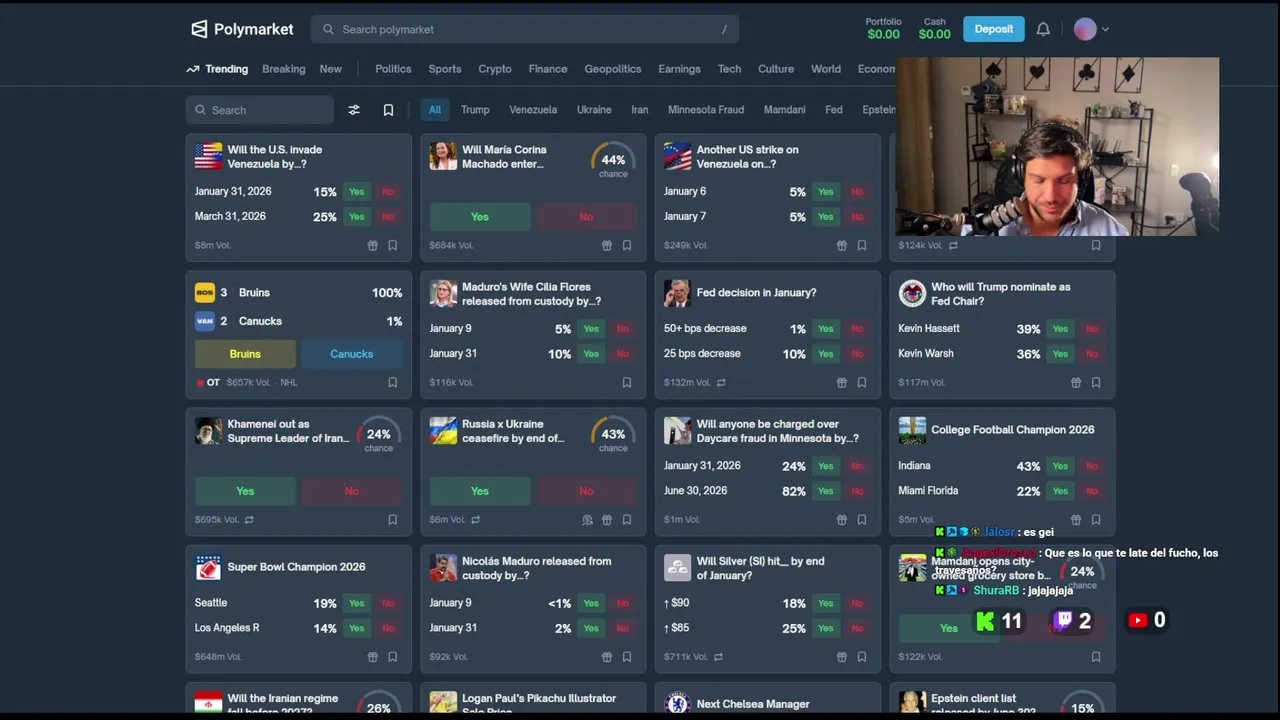Bookmark the Daycare fraud in Minnesota market

pos(861,519)
